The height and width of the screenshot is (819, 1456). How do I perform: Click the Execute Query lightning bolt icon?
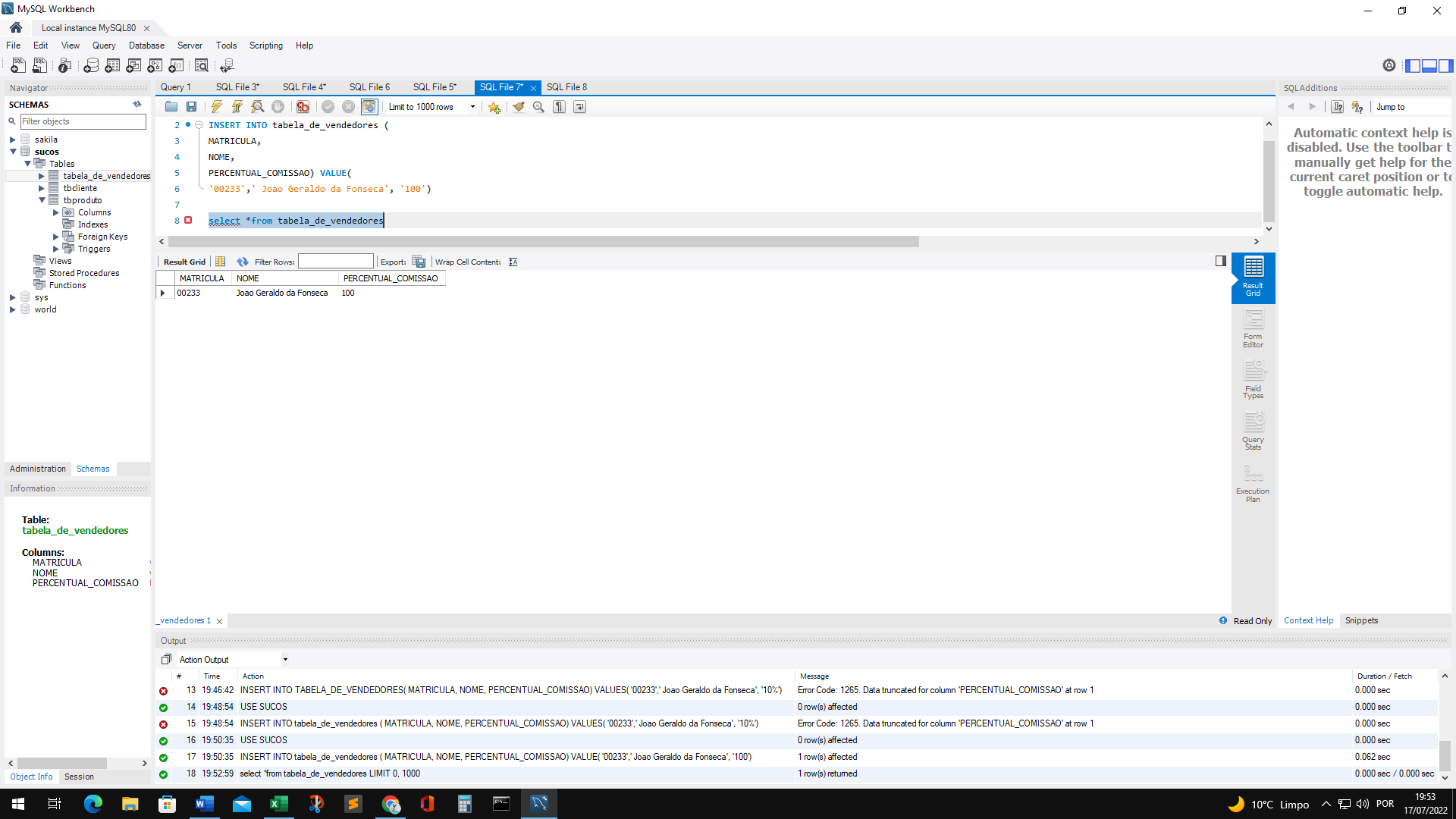pos(216,107)
